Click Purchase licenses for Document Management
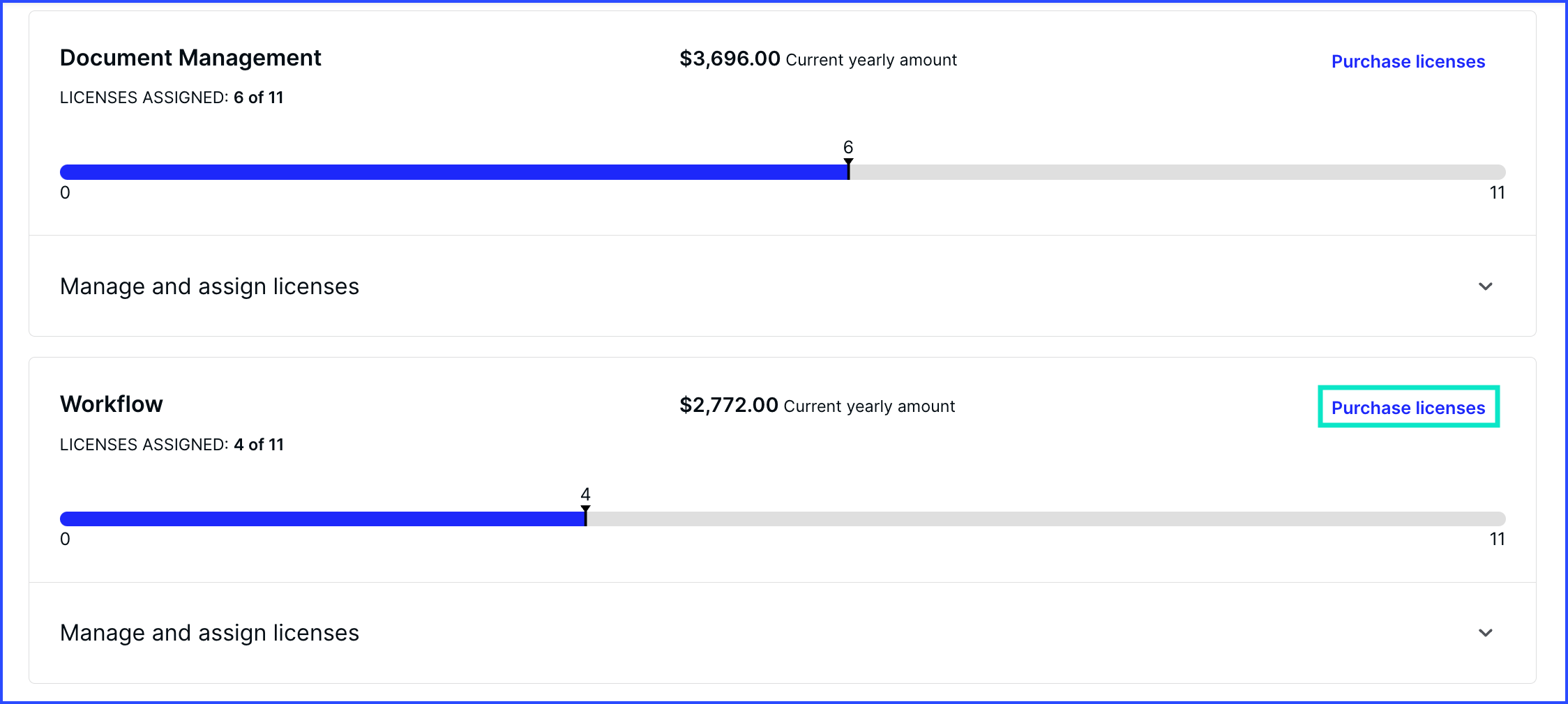 click(x=1408, y=61)
